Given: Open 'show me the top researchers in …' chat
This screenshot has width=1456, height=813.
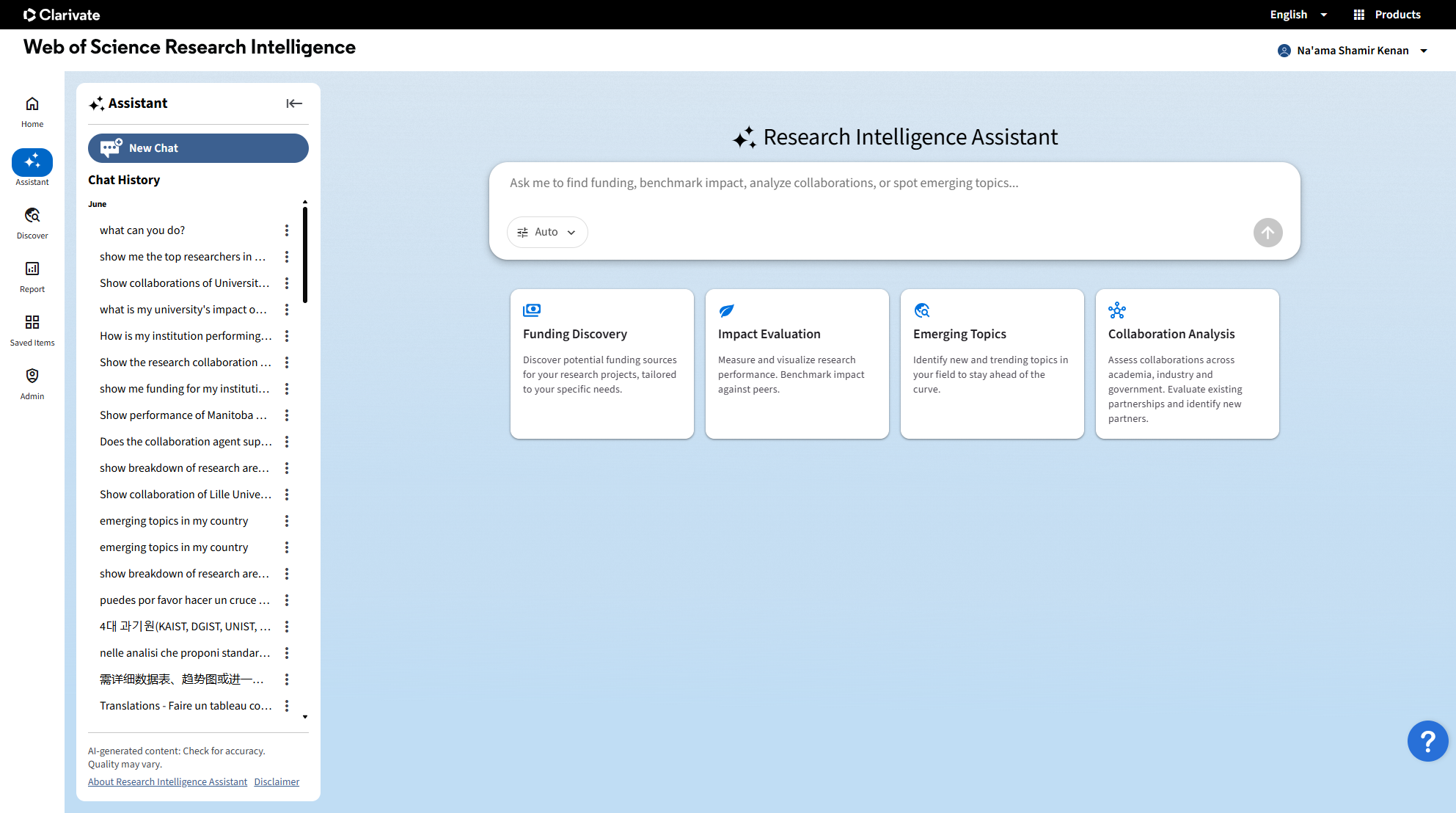Looking at the screenshot, I should point(183,257).
